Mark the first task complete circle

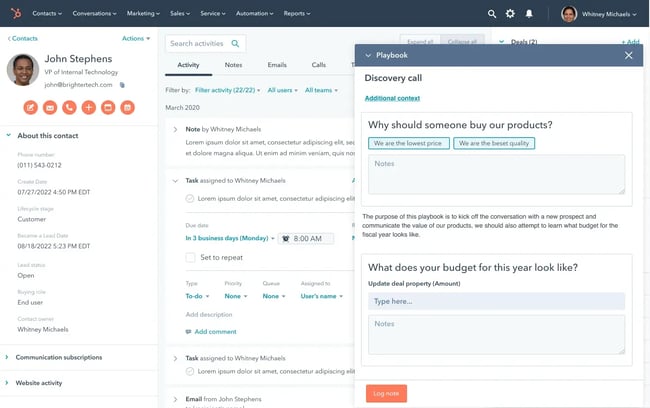(190, 199)
